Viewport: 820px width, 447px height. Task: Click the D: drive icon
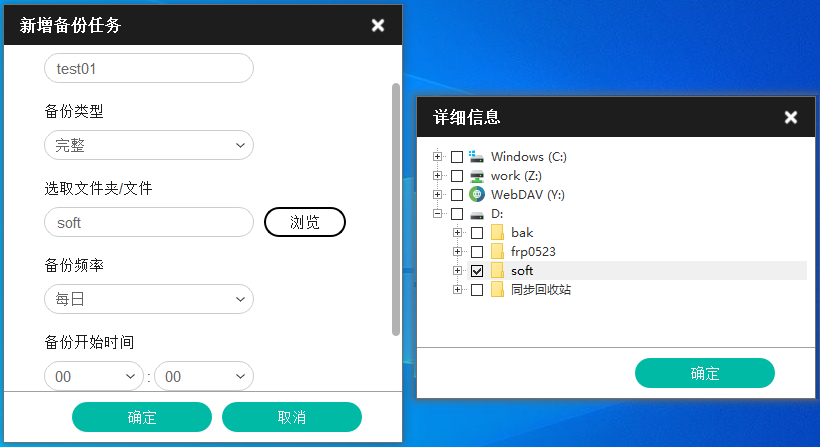(476, 214)
